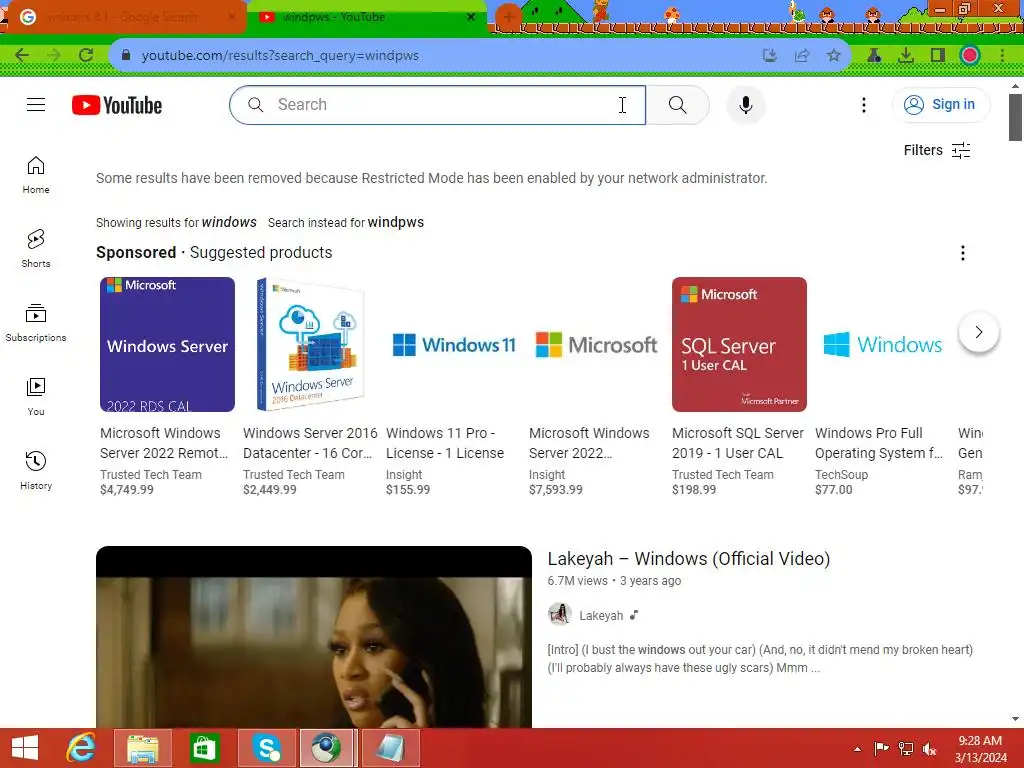This screenshot has width=1024, height=768.
Task: Launch Internet Explorer from taskbar
Action: point(81,748)
